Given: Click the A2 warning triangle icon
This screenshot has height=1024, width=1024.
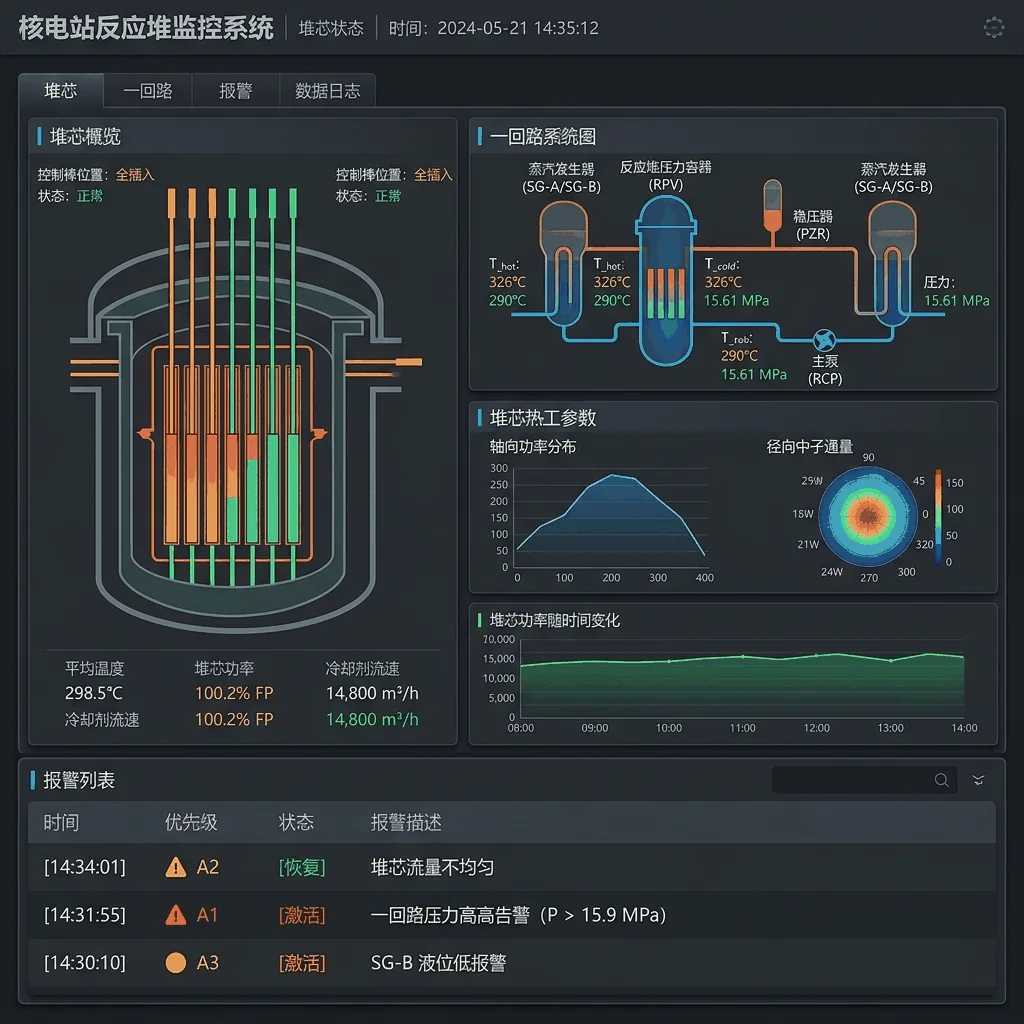Looking at the screenshot, I should pos(176,867).
